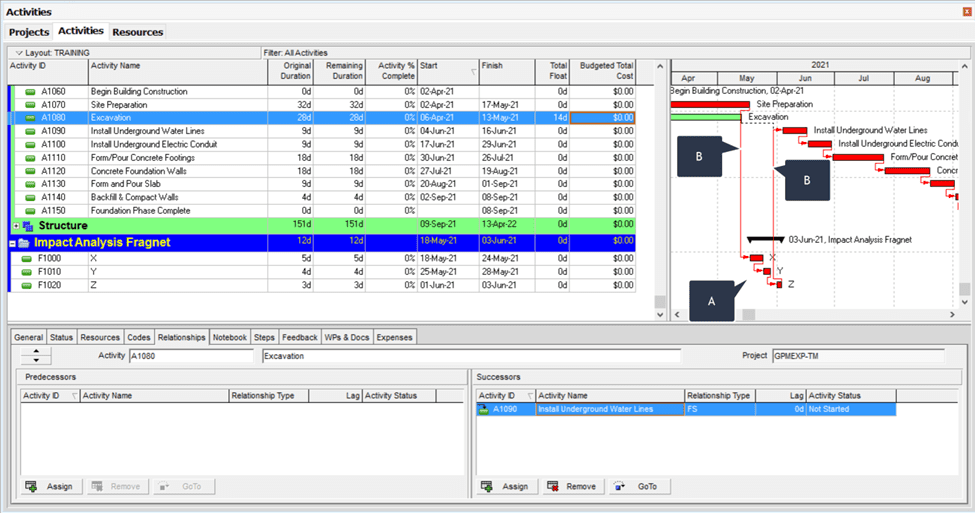The image size is (975, 513).
Task: Click the A1070 activity icon
Action: [x=30, y=105]
